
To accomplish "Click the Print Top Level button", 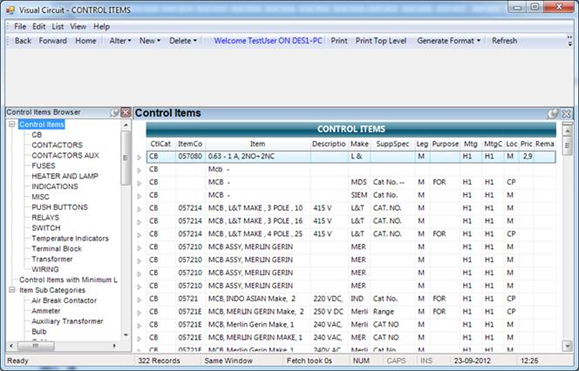I will pyautogui.click(x=381, y=41).
